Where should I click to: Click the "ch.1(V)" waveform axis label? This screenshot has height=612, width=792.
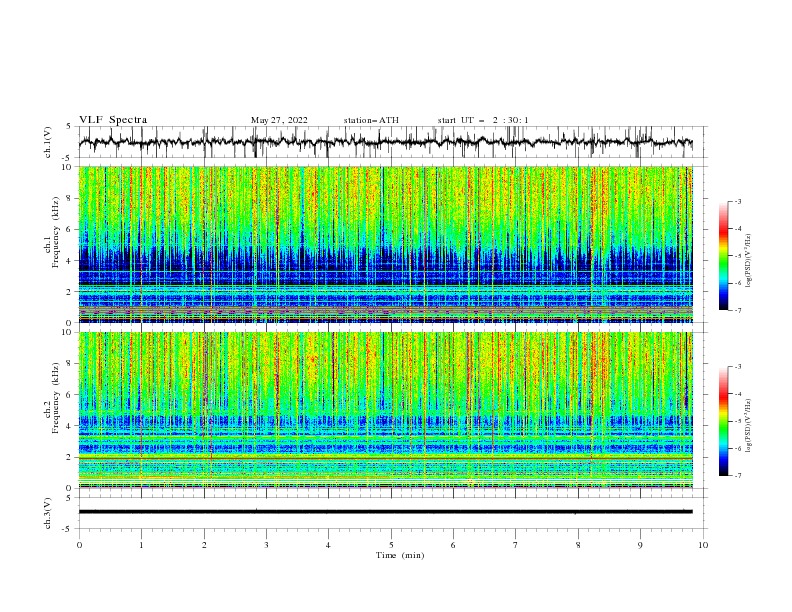(48, 142)
